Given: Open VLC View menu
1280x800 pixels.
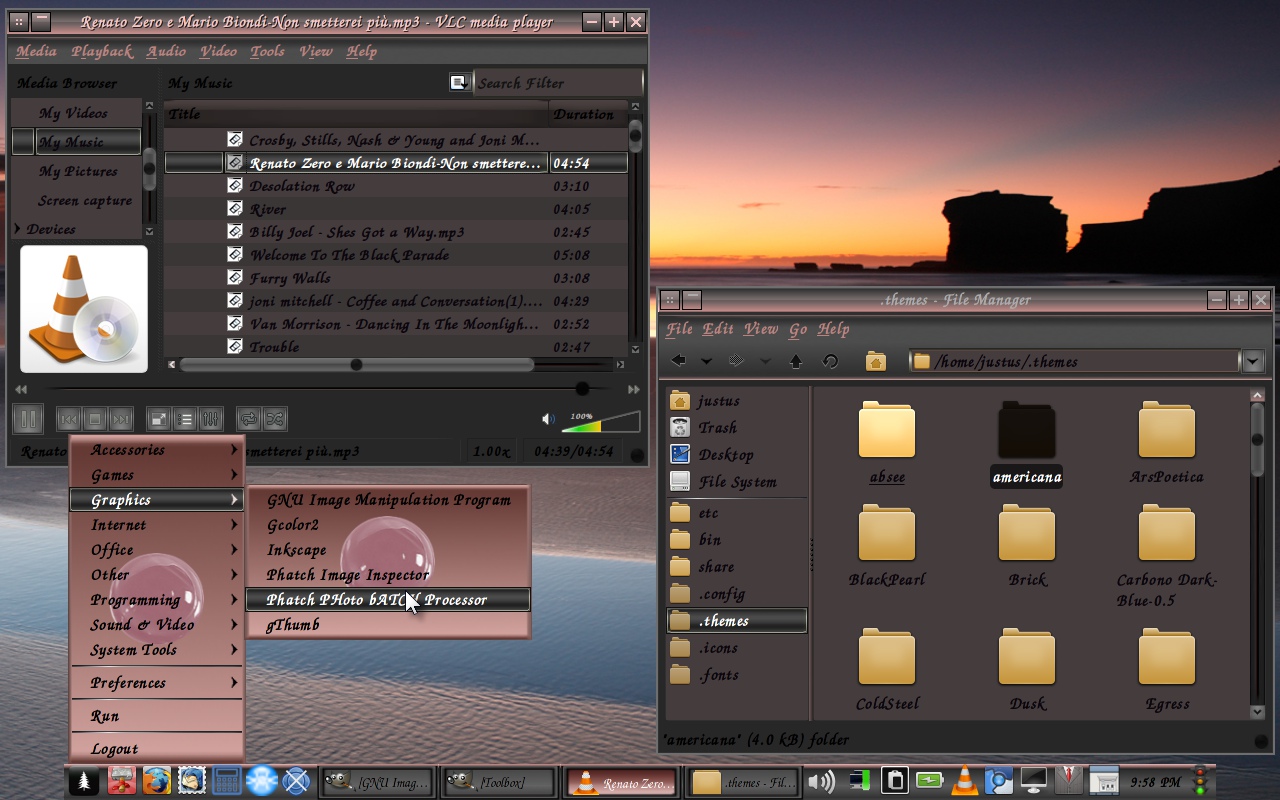Looking at the screenshot, I should pos(316,51).
